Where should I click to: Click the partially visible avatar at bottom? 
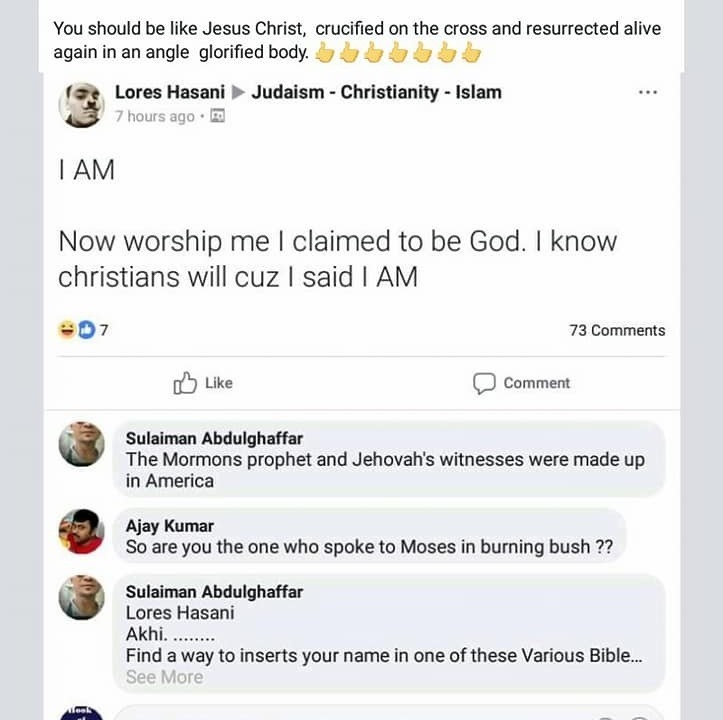click(x=81, y=712)
